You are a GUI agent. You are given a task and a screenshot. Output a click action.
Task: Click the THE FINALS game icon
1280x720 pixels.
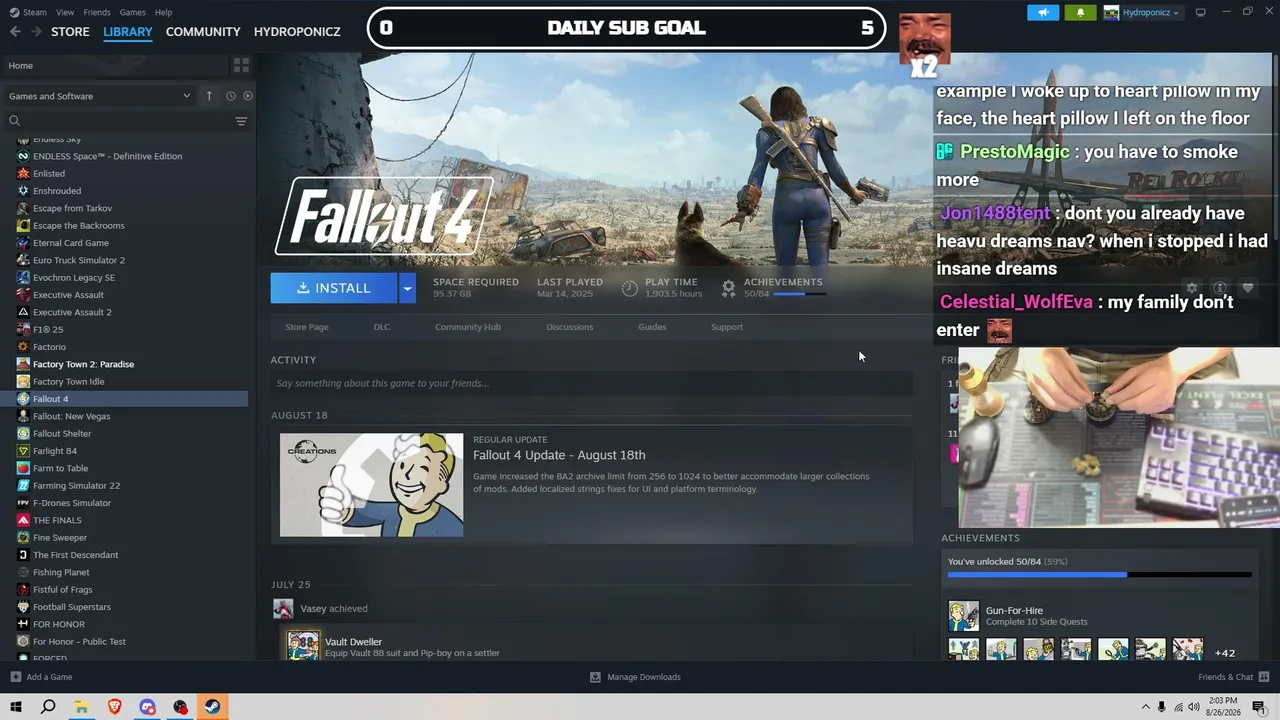pos(23,520)
